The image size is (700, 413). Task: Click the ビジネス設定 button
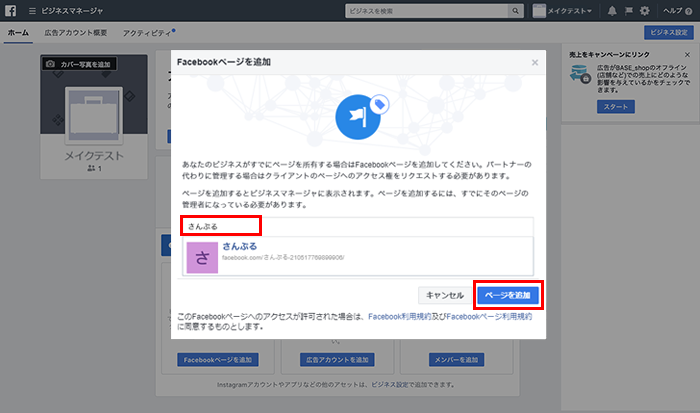[x=668, y=33]
